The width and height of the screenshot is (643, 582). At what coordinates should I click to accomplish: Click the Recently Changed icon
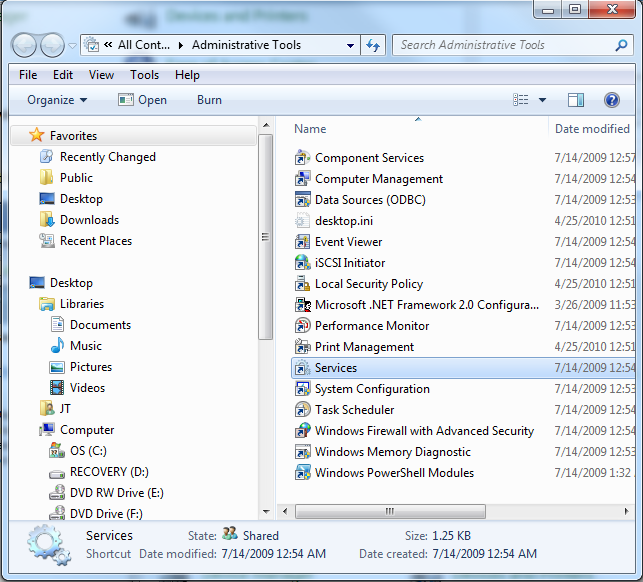point(47,157)
